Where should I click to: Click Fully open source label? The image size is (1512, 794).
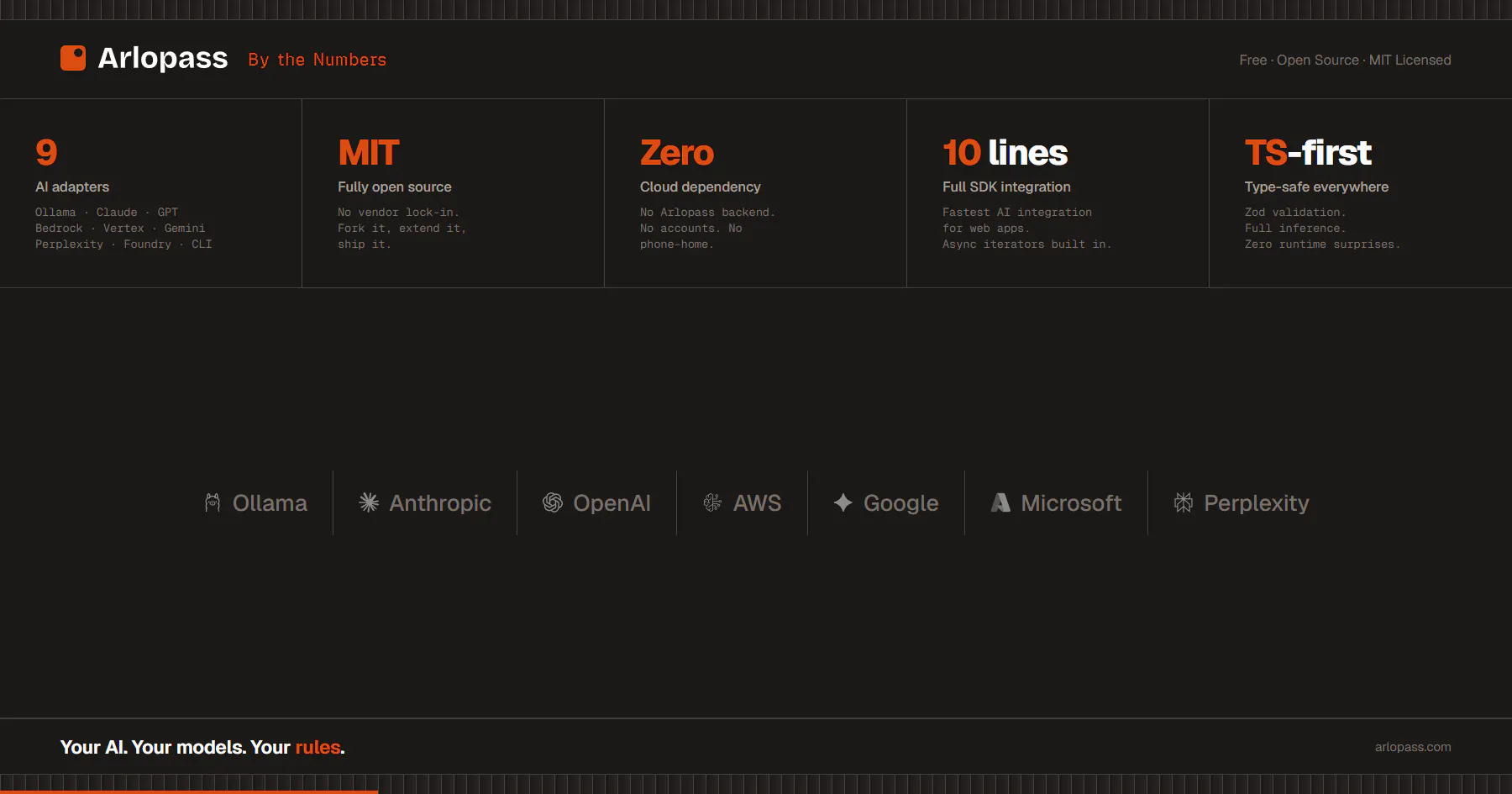(x=395, y=187)
